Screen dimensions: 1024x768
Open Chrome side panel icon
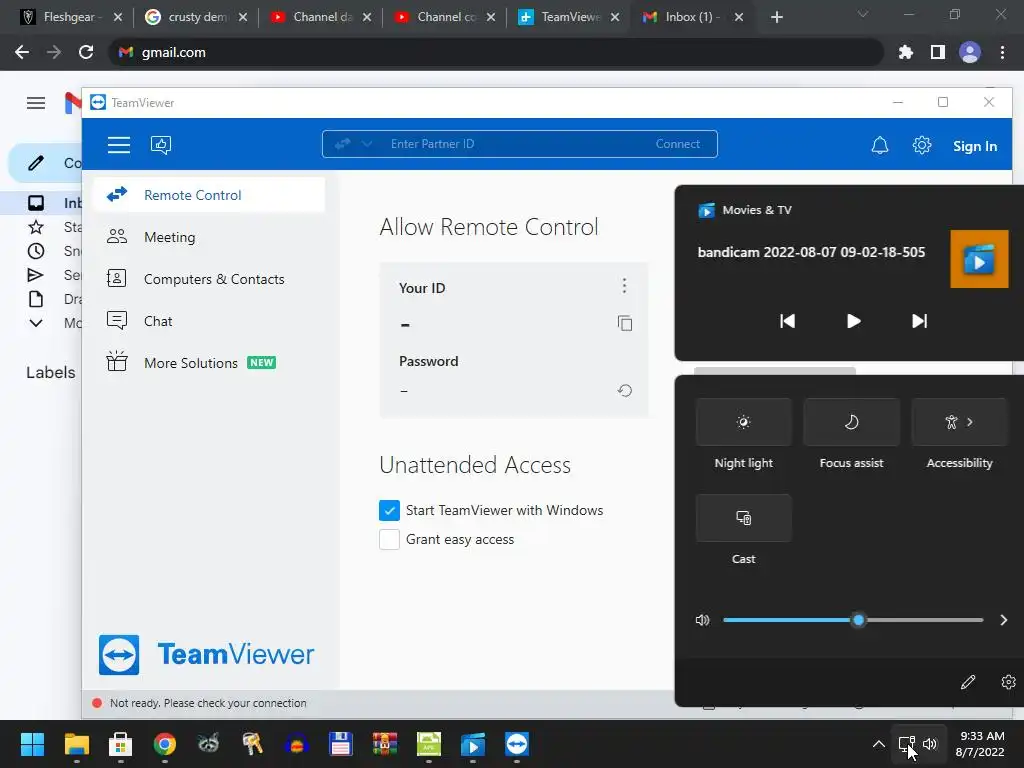[x=938, y=52]
